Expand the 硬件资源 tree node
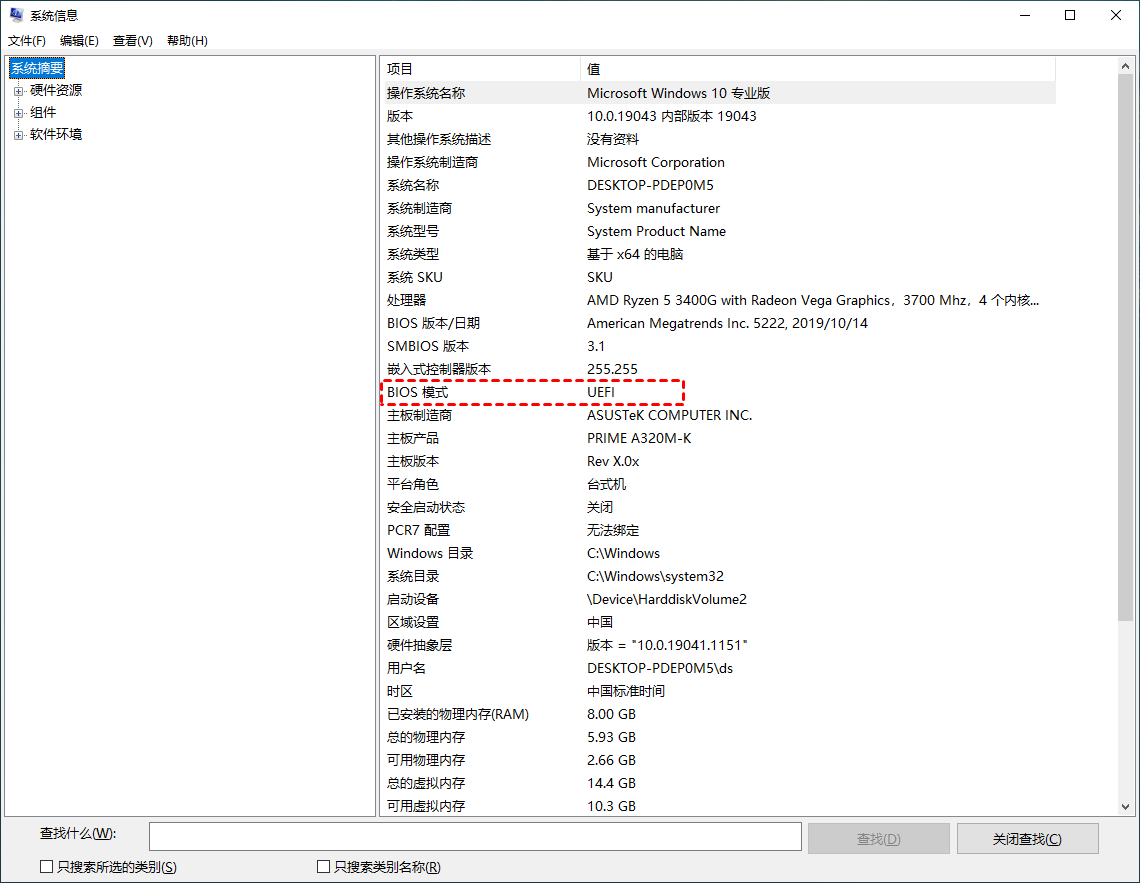1140x883 pixels. (x=18, y=91)
